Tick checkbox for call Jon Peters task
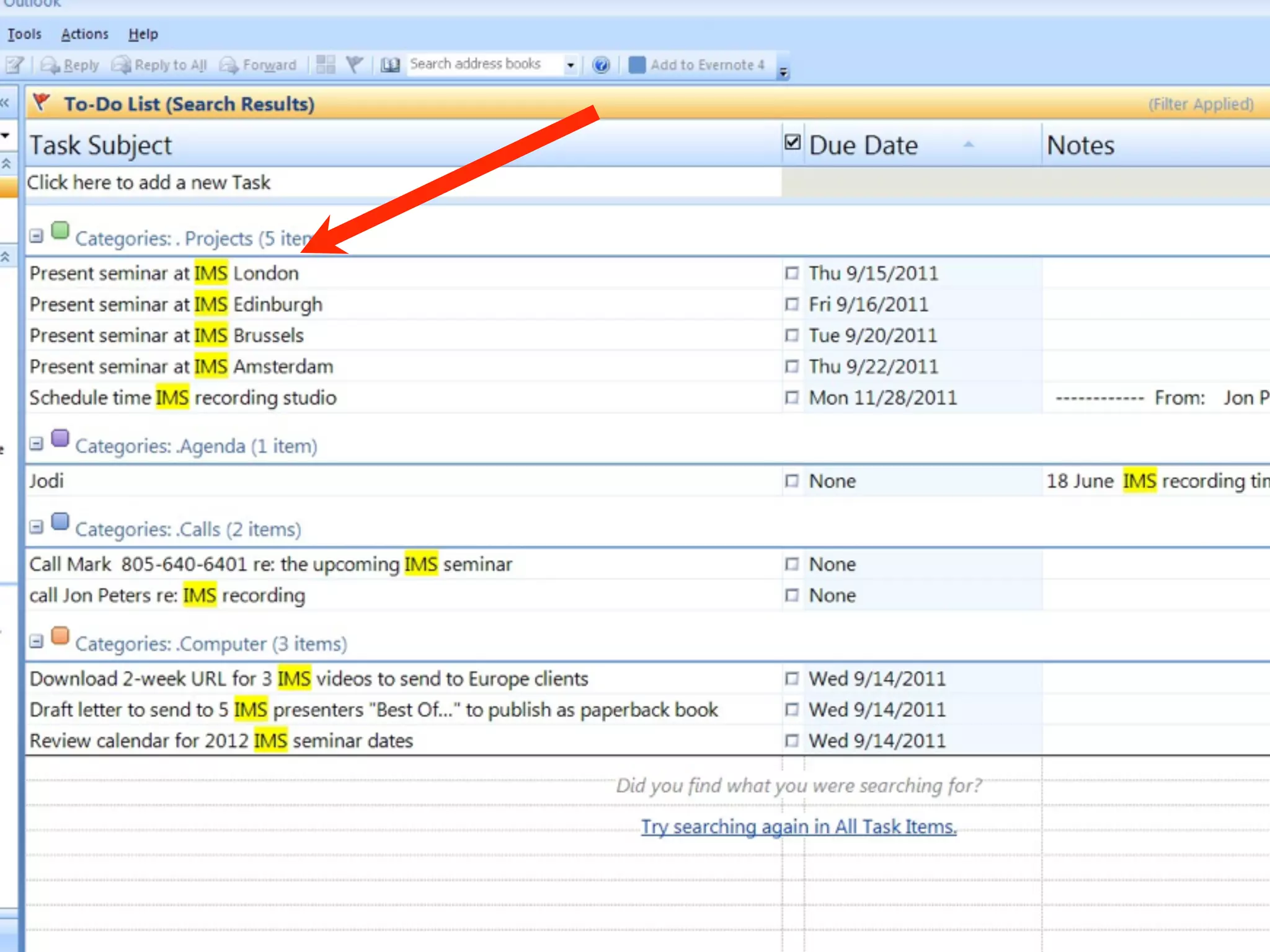Viewport: 1270px width, 952px height. pos(792,596)
